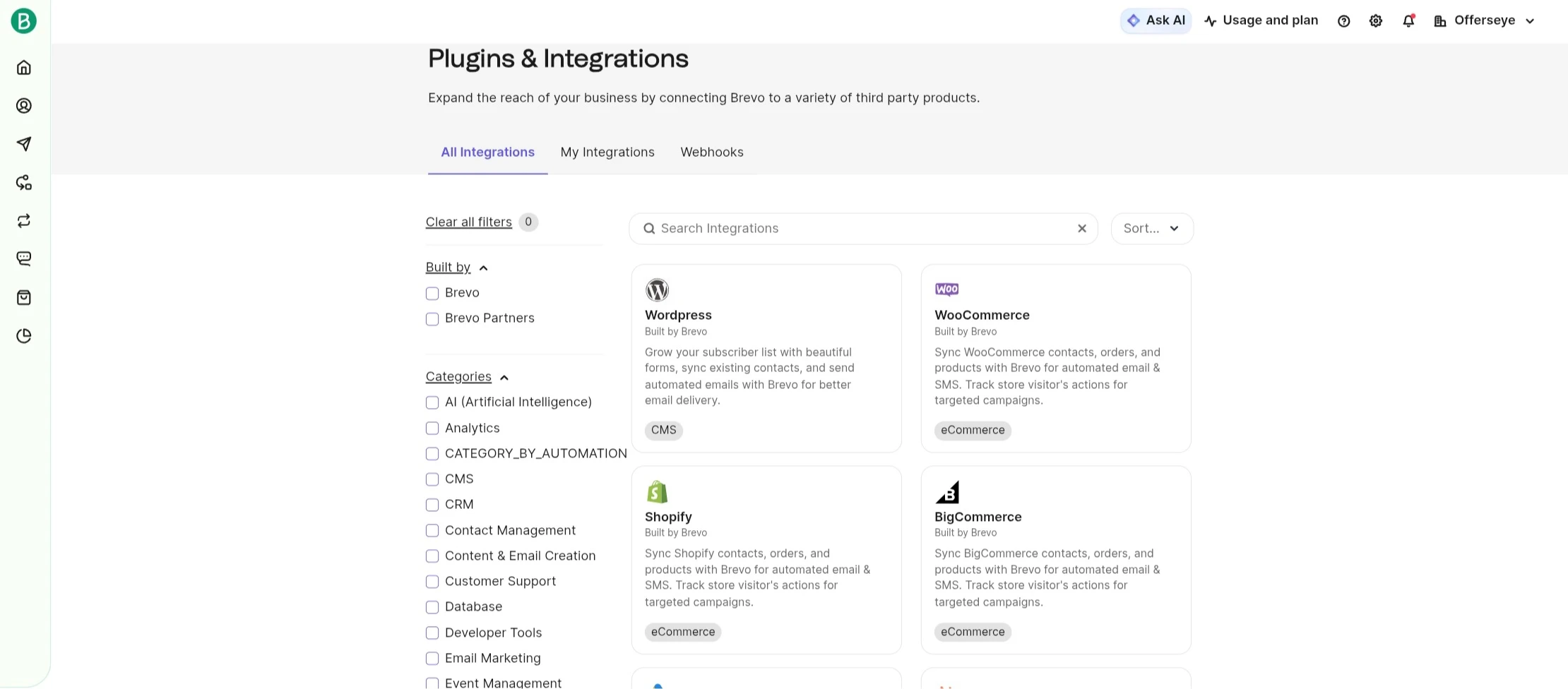Collapse the Built by filter section
The height and width of the screenshot is (689, 1568).
click(456, 268)
